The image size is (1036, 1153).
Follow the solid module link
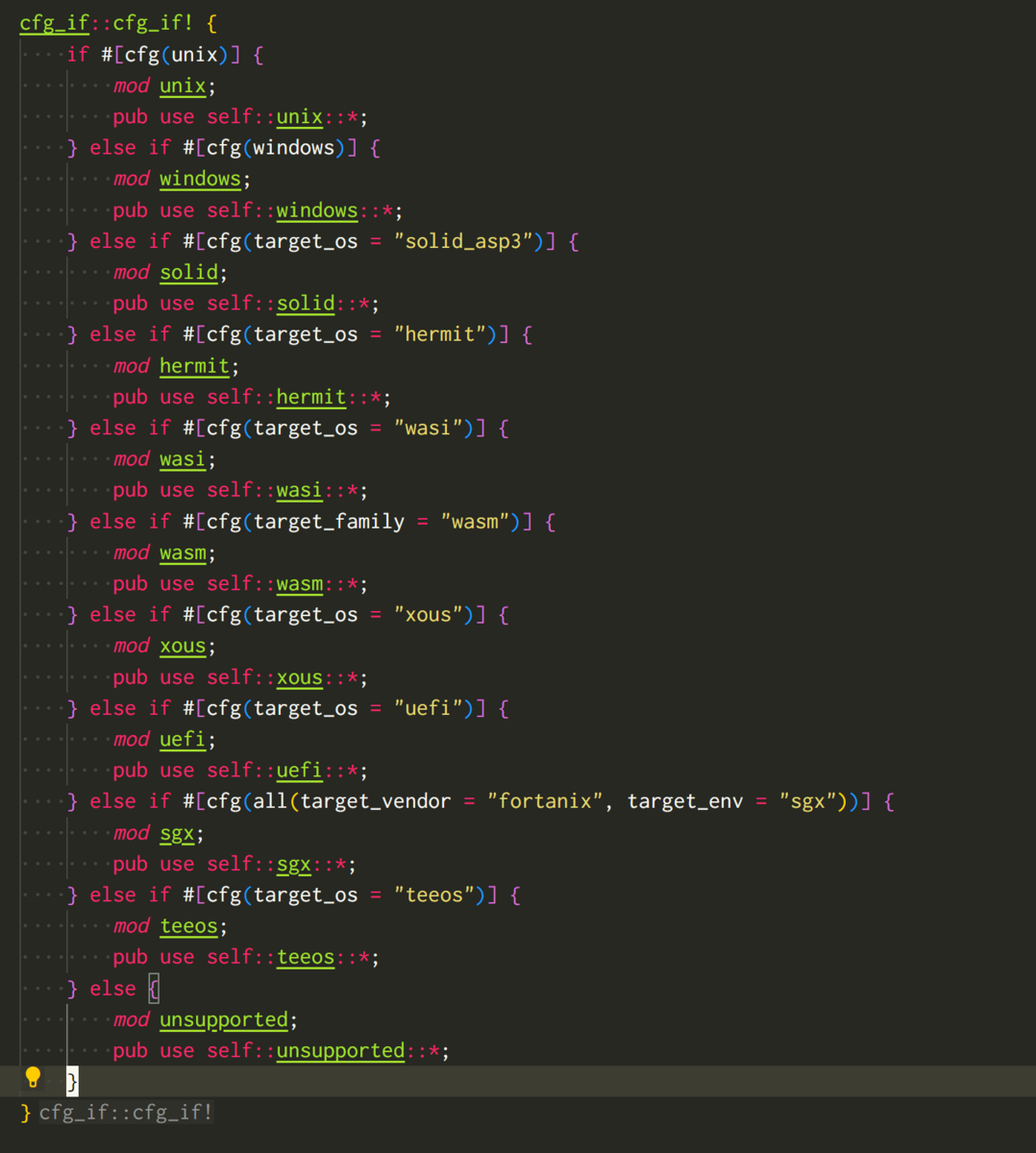click(x=188, y=272)
